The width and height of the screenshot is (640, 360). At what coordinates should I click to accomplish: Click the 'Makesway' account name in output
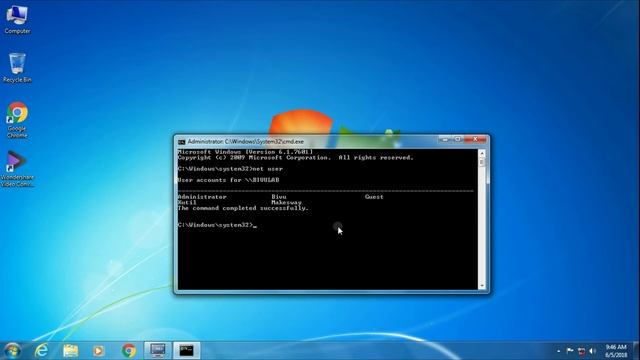(x=287, y=202)
